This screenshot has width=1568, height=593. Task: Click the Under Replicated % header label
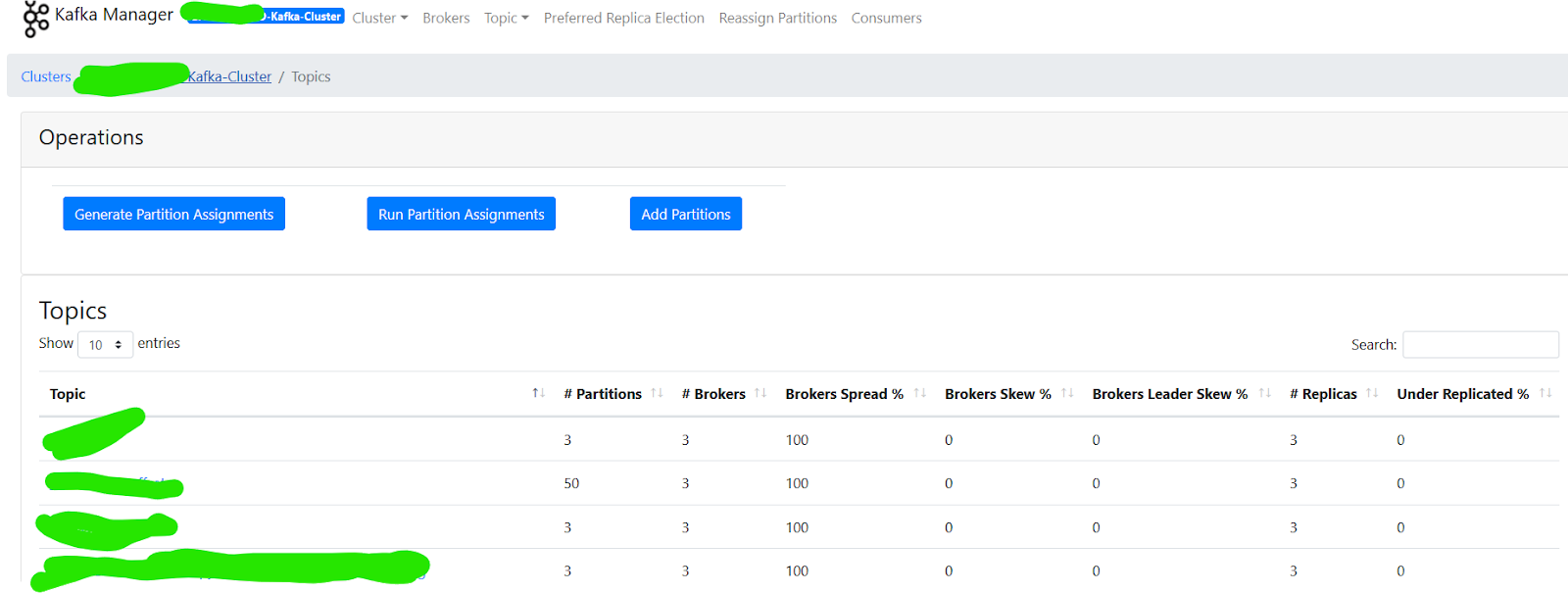click(x=1462, y=394)
